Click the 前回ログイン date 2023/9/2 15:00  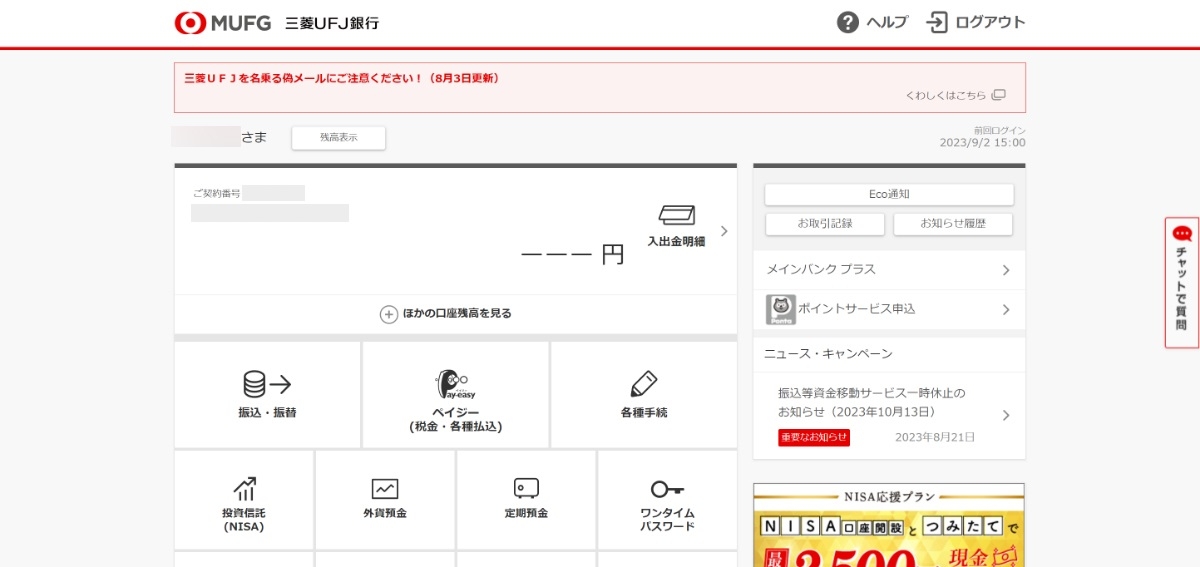click(982, 142)
